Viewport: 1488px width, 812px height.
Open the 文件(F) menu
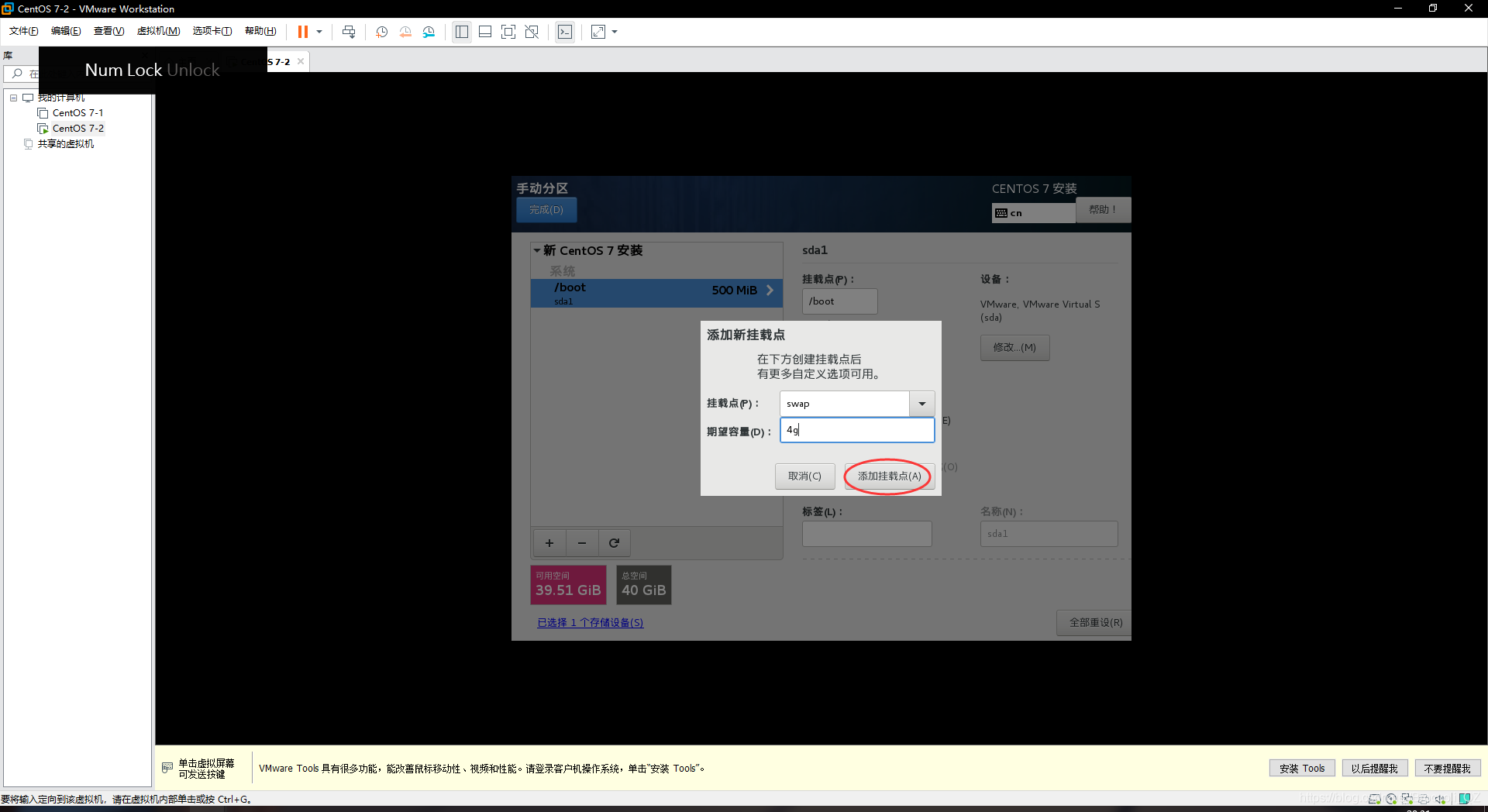[x=23, y=31]
